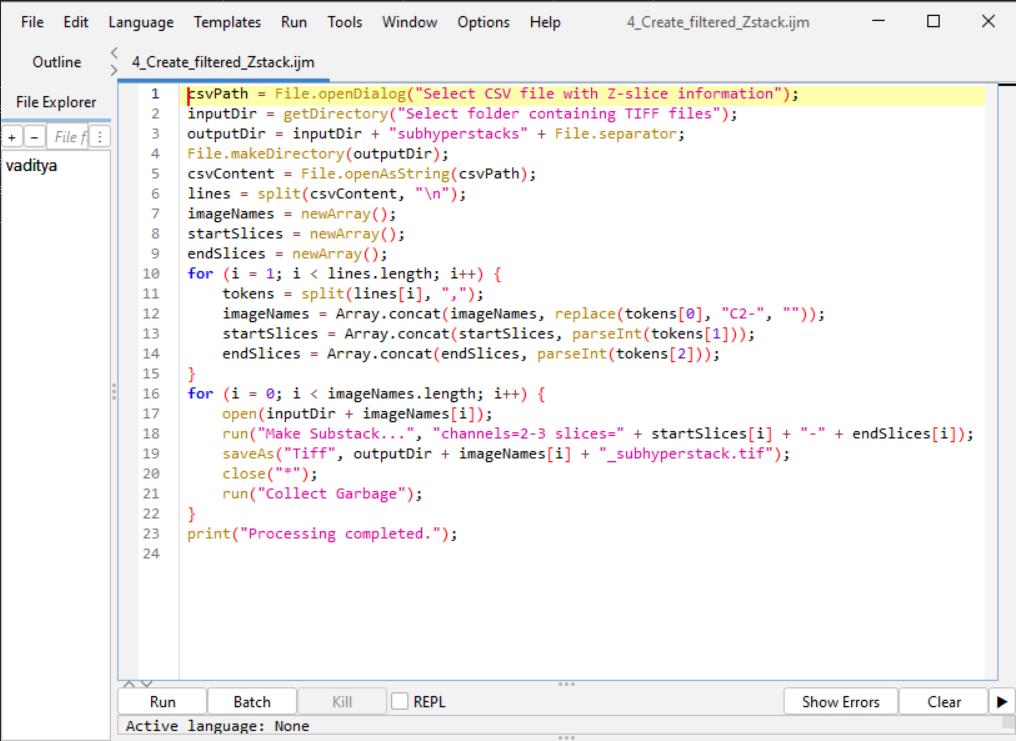This screenshot has width=1016, height=741.
Task: Click the black play arrow next to Clear
Action: click(1002, 701)
